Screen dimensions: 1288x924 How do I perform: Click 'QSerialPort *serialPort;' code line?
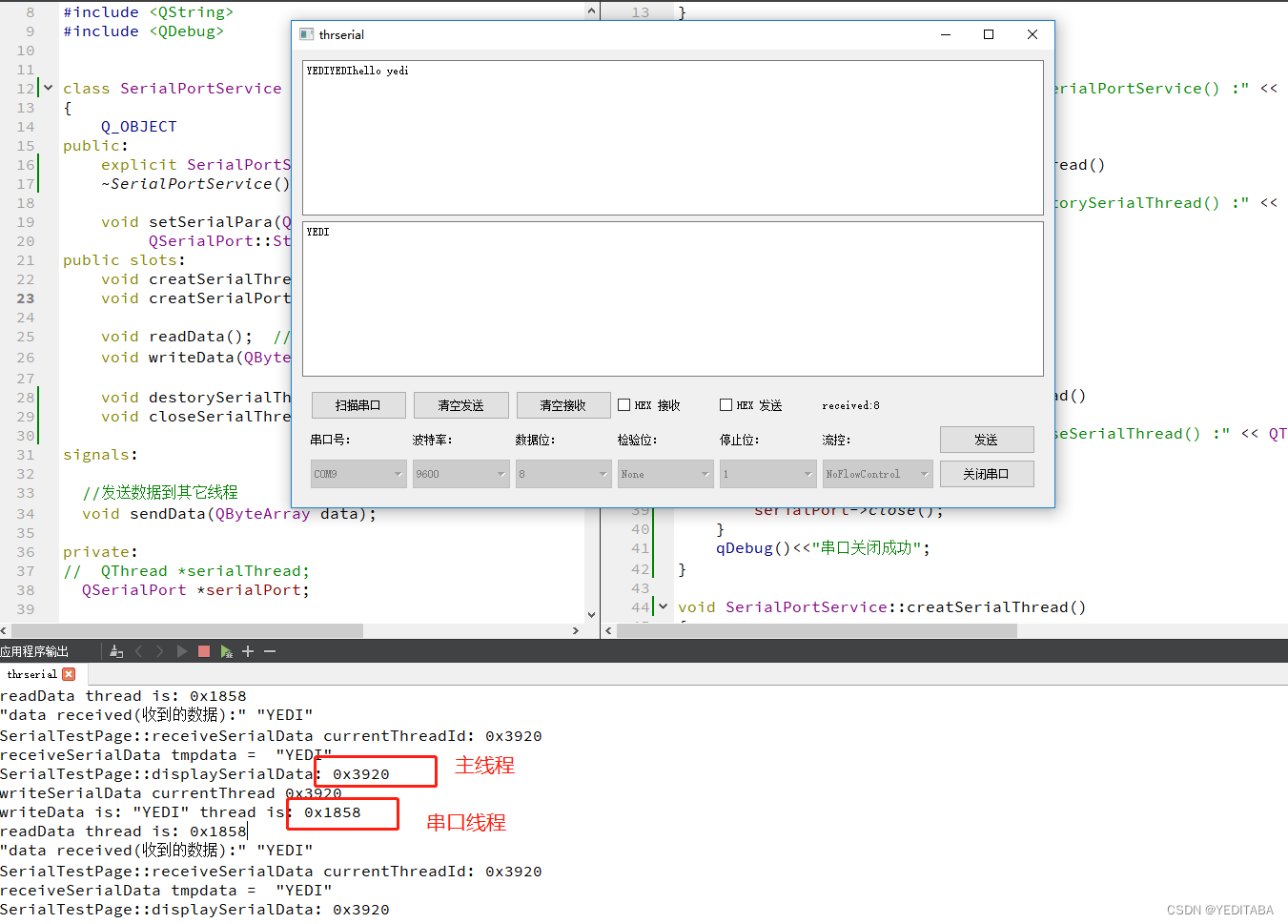(x=195, y=590)
